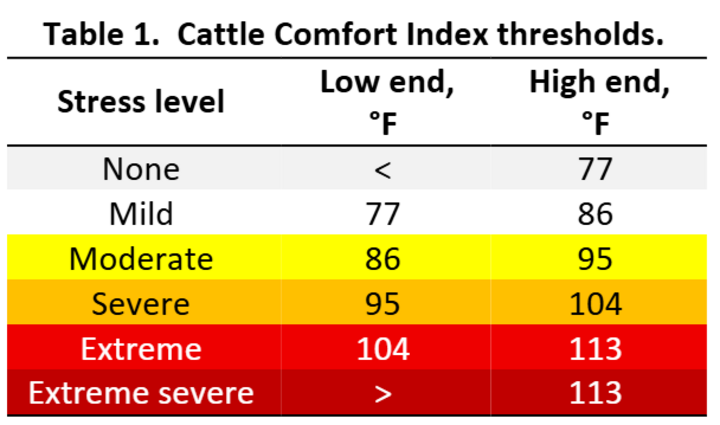Select the Mild stress level cell
This screenshot has height=425, width=720.
tap(141, 214)
